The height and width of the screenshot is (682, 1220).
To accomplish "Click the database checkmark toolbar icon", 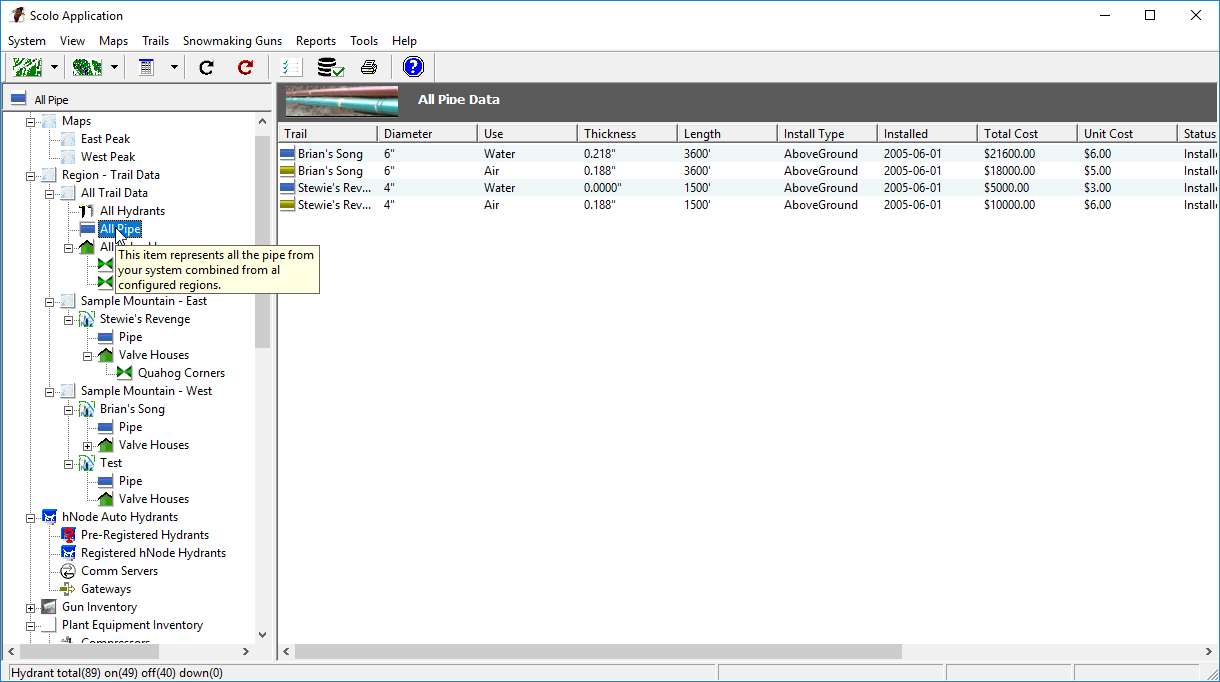I will [330, 68].
